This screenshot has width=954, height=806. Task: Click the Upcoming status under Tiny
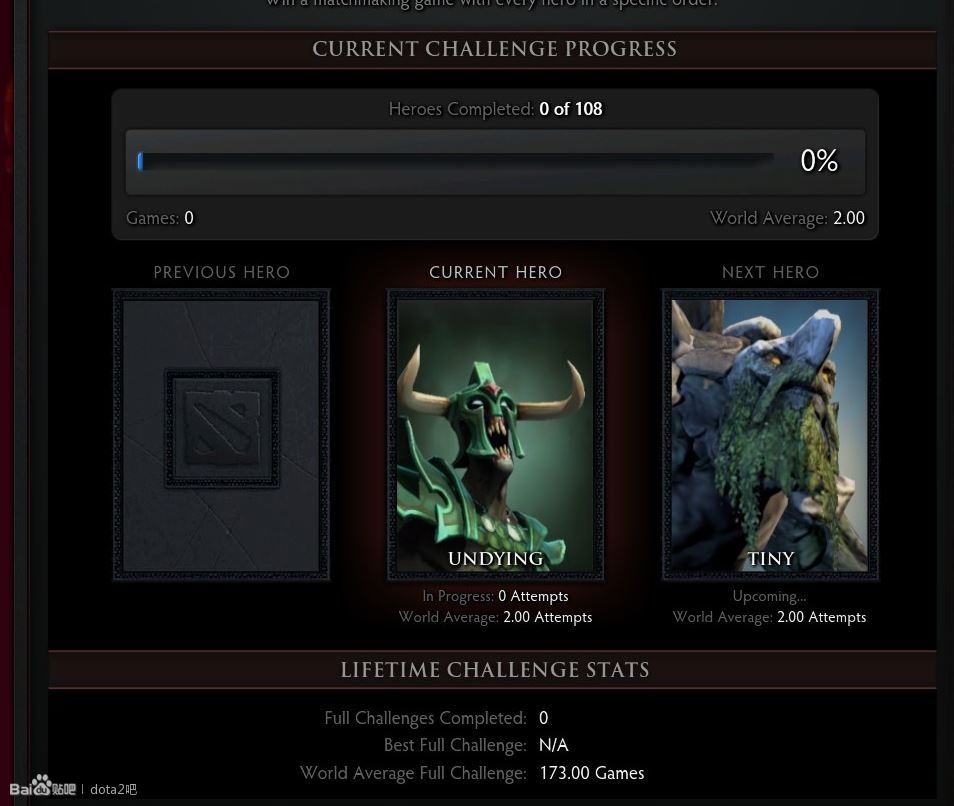pos(769,596)
